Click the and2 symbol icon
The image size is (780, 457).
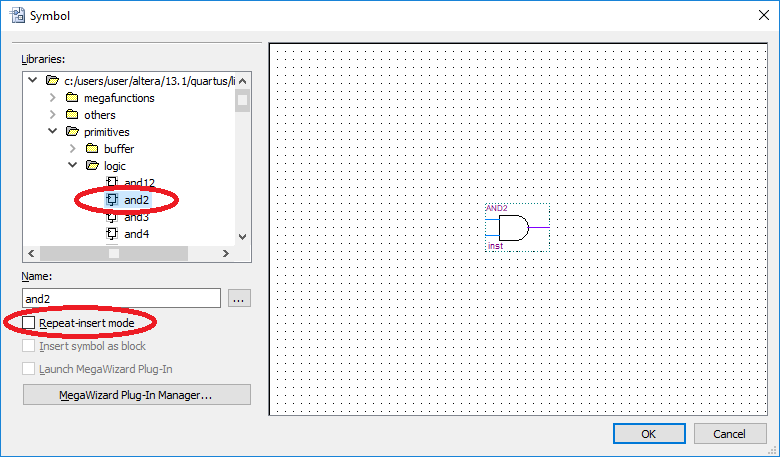click(x=112, y=199)
